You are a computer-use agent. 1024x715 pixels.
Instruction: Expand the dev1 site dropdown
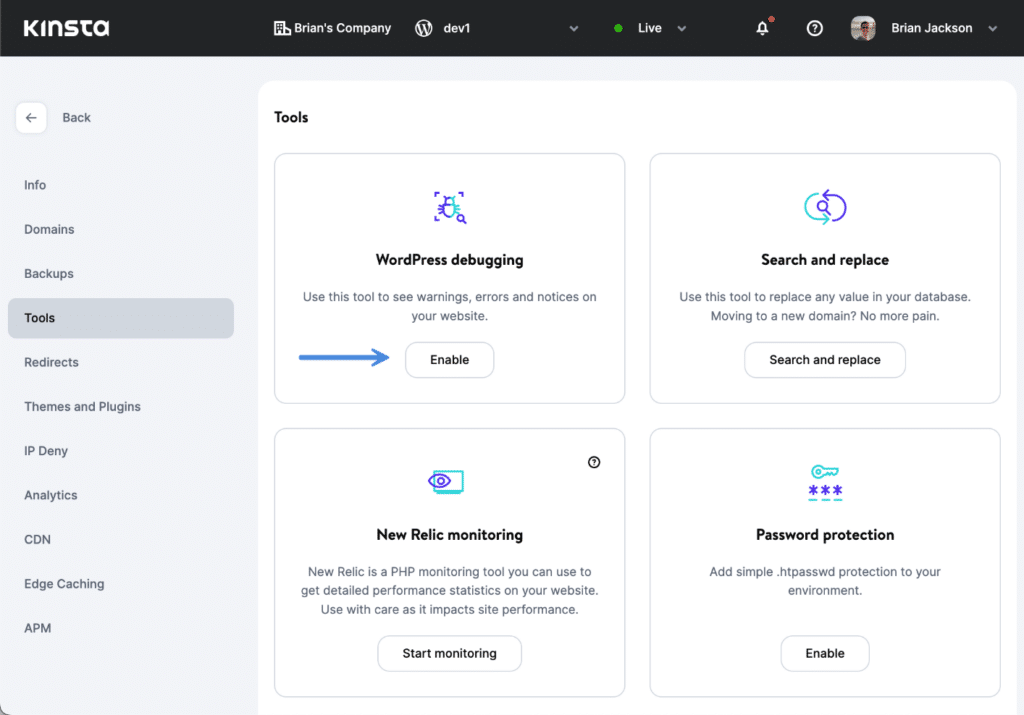pos(573,28)
